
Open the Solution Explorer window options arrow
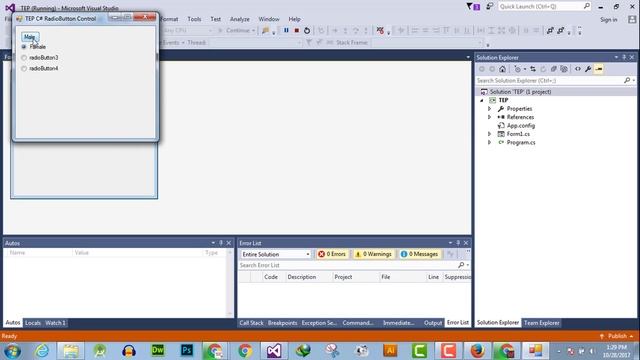(616, 58)
